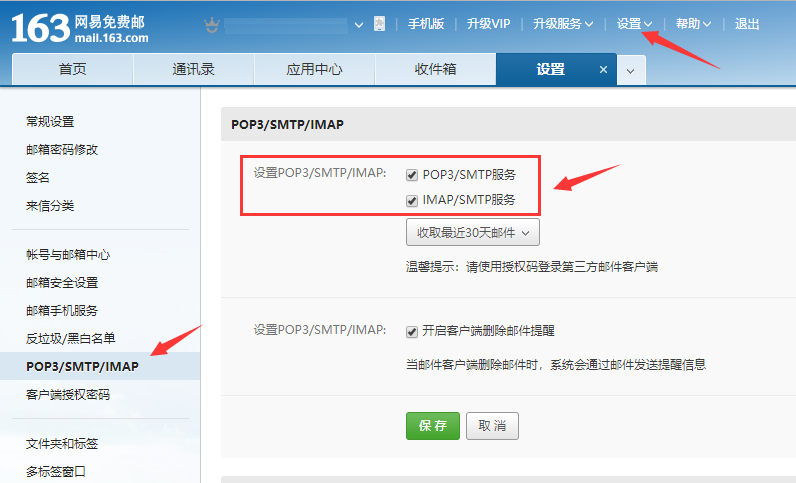Click the 退出 logout link
796x483 pixels.
(x=747, y=24)
